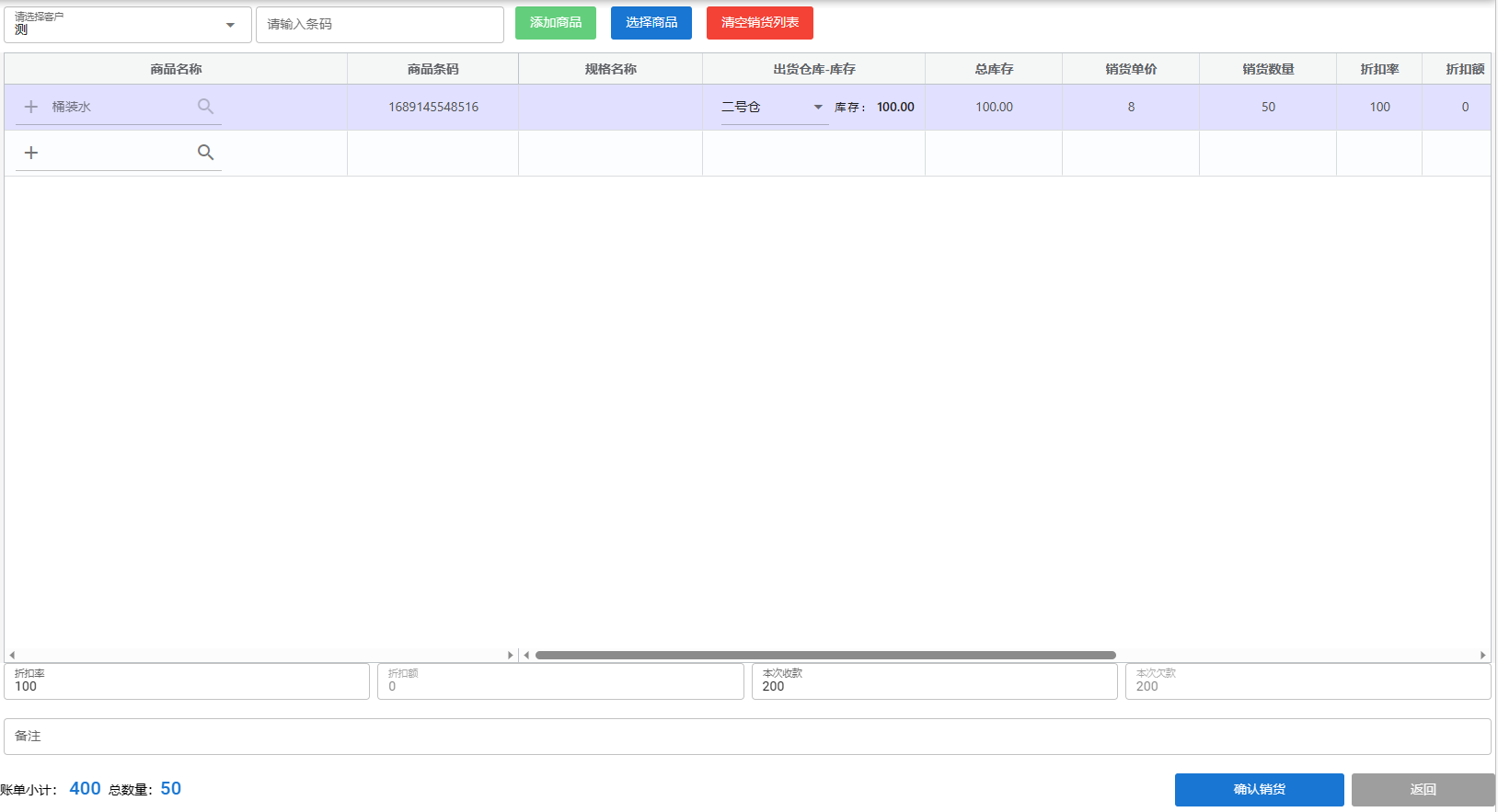This screenshot has width=1498, height=812.
Task: Click the barcode cell 1689145548516
Action: [433, 107]
